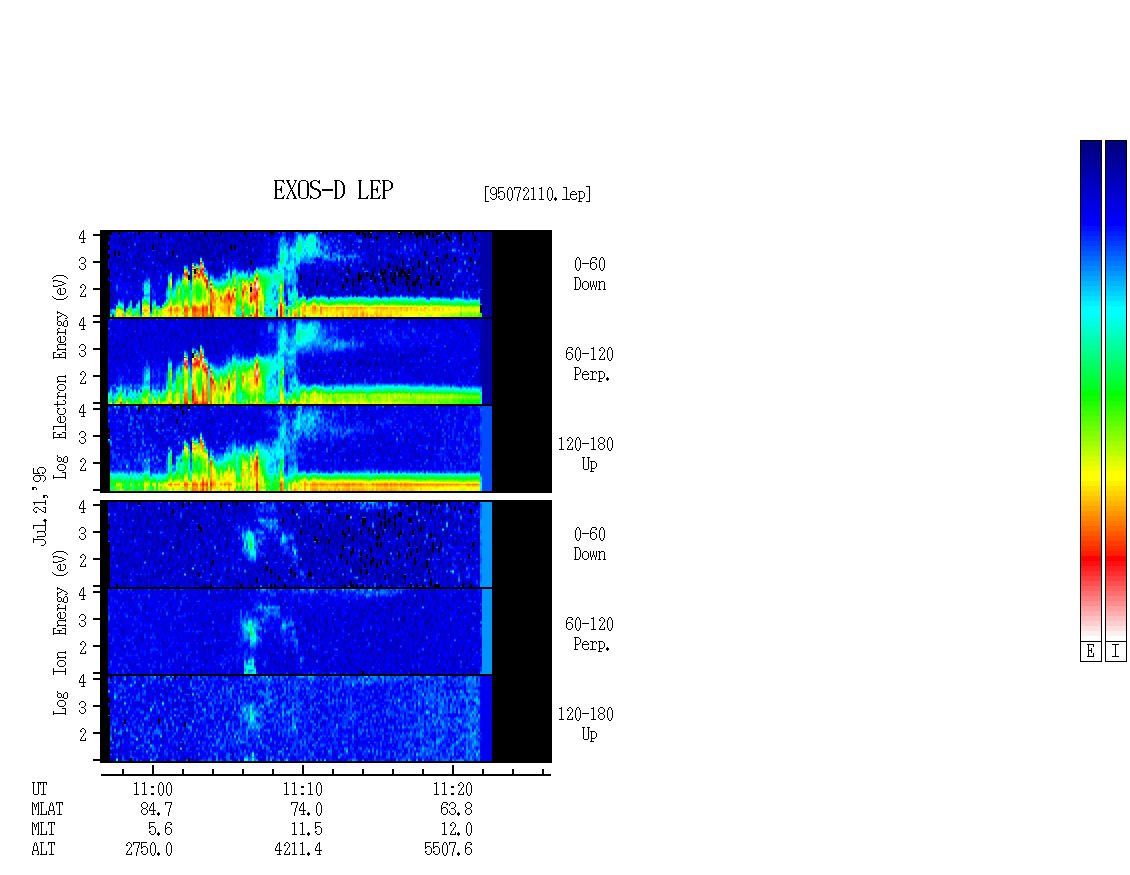This screenshot has width=1130, height=875.
Task: Click the 'ALT' row header
Action: (x=43, y=849)
